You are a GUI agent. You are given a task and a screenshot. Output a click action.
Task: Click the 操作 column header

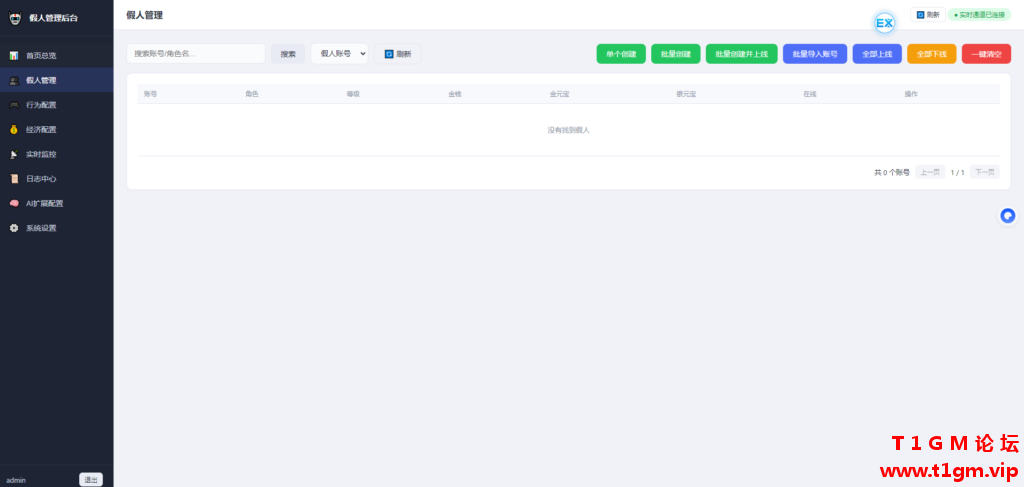(x=911, y=94)
